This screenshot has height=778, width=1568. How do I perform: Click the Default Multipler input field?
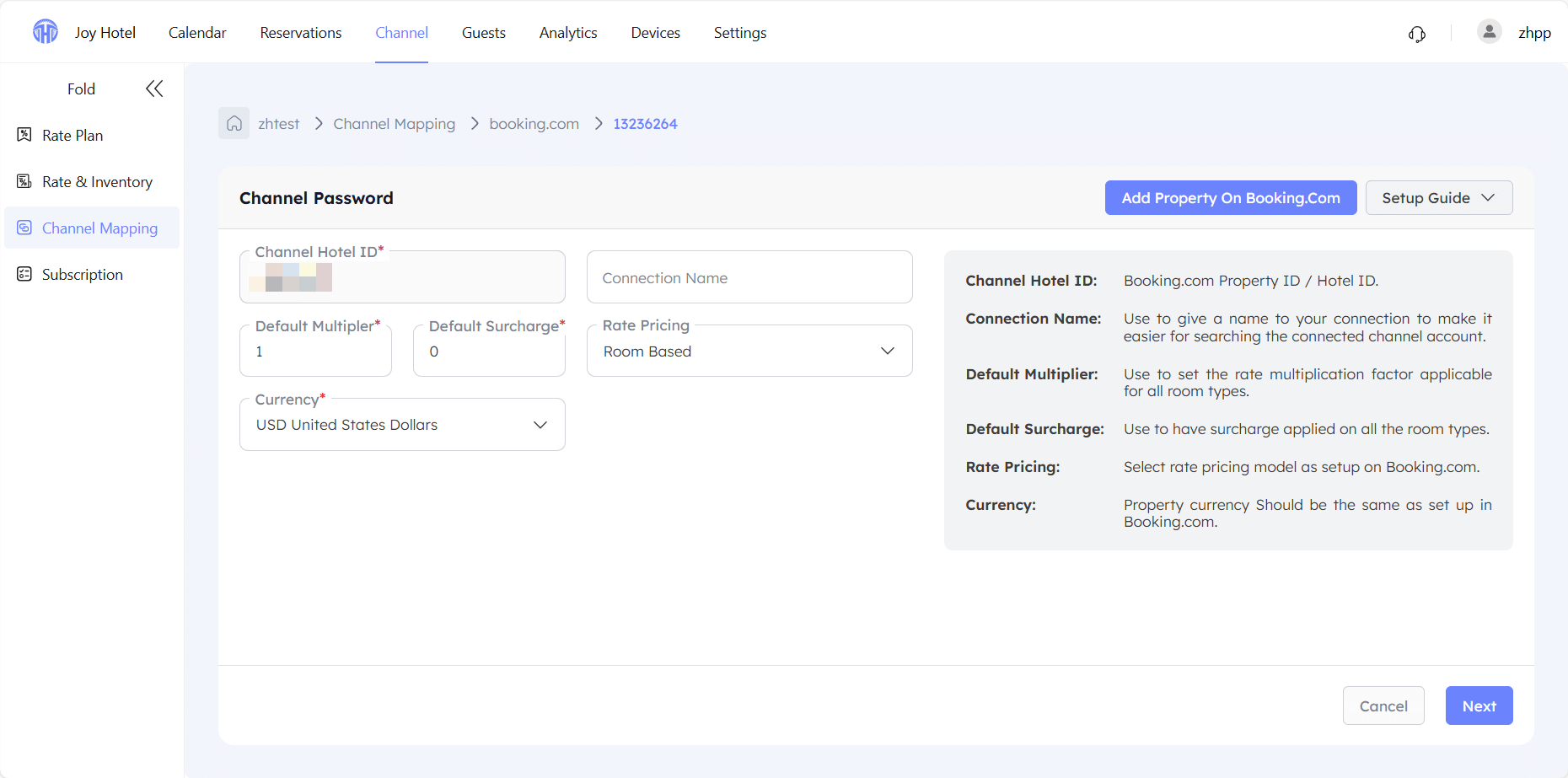tap(315, 351)
